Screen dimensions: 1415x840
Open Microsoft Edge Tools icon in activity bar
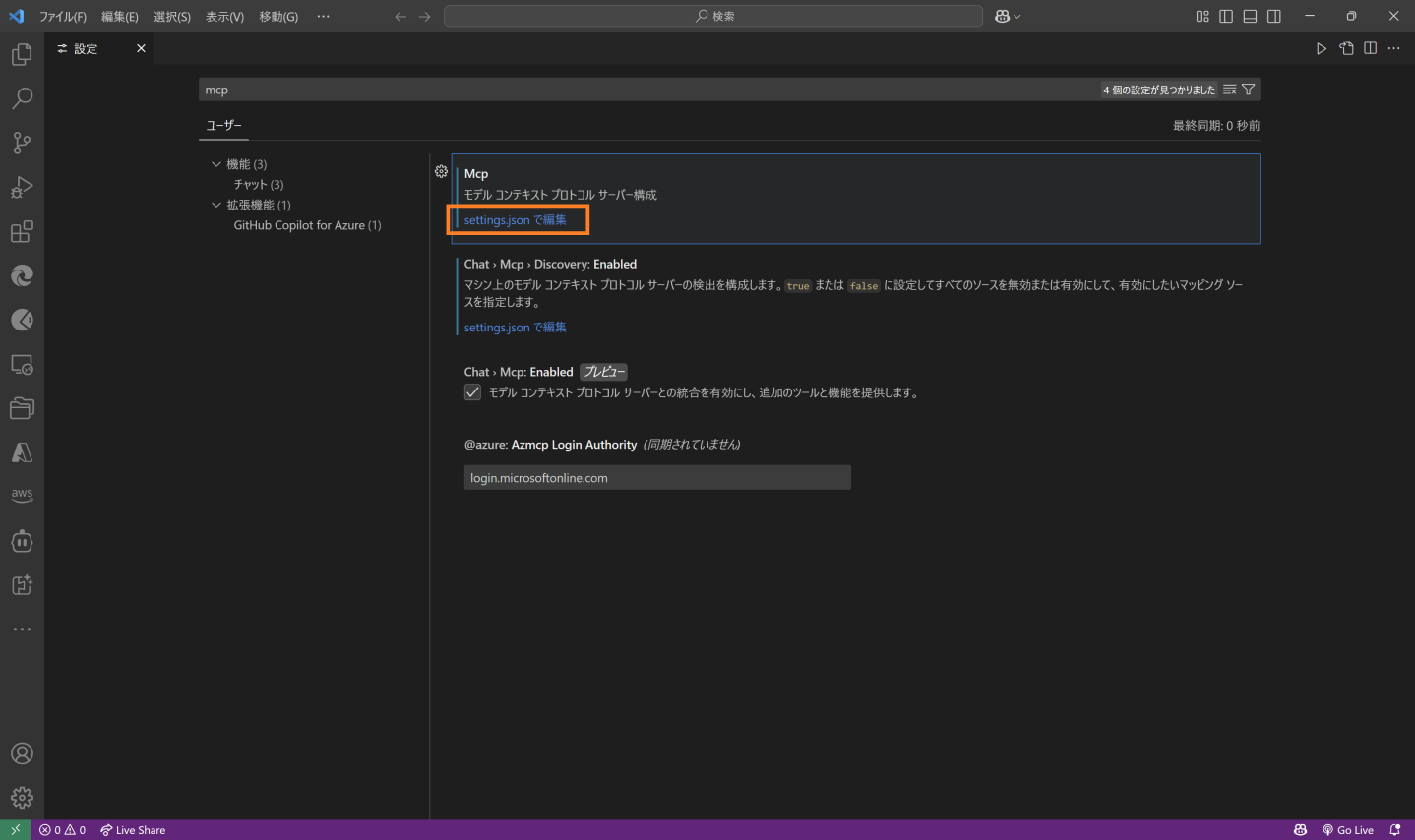click(22, 275)
